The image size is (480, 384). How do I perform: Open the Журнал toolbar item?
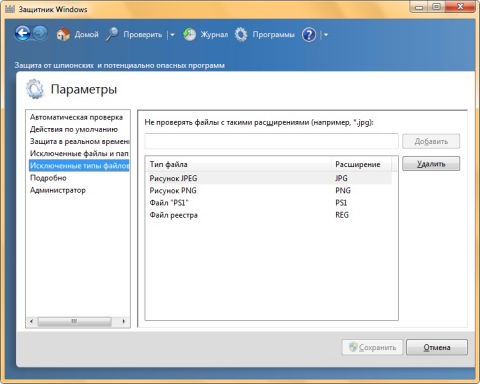coord(214,35)
